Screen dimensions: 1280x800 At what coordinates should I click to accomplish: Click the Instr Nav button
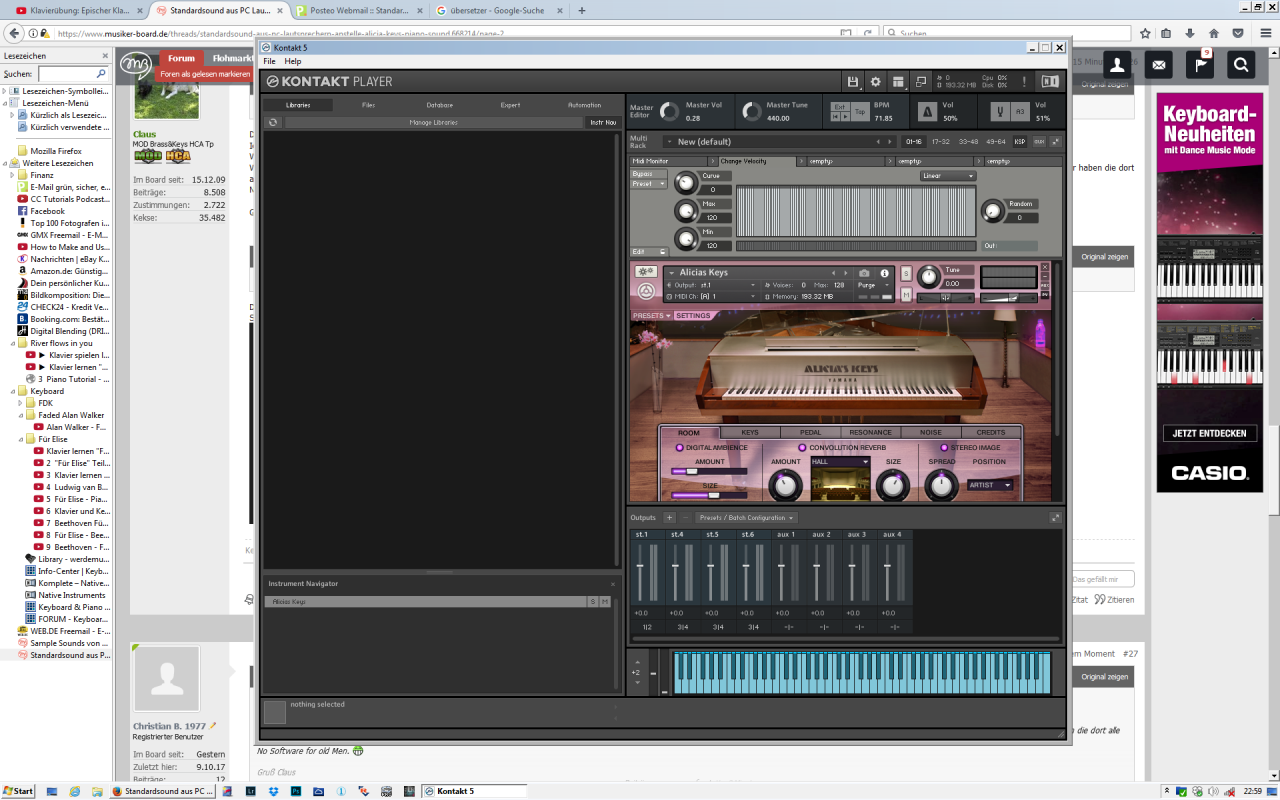pyautogui.click(x=603, y=122)
